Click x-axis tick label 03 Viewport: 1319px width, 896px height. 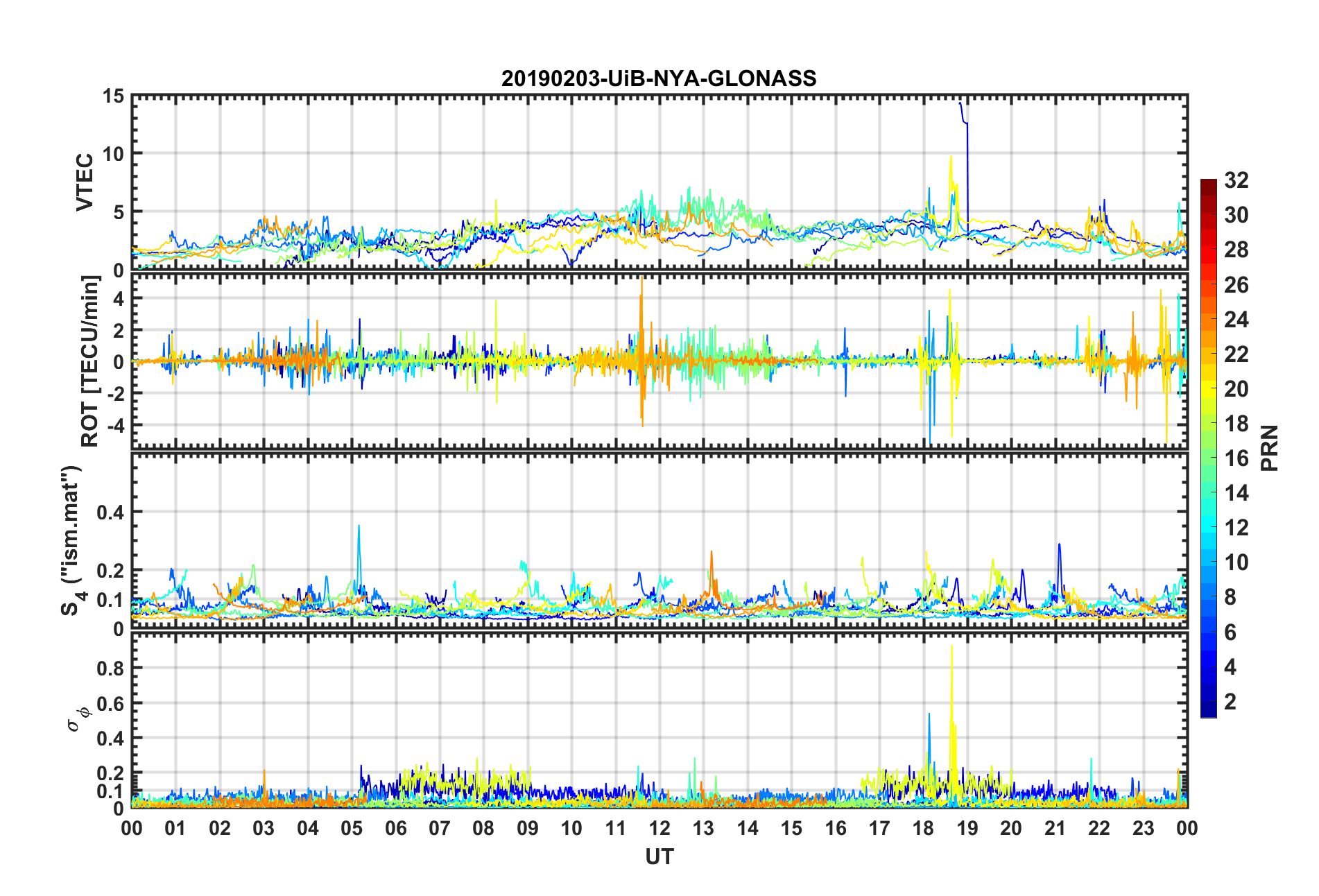point(264,828)
